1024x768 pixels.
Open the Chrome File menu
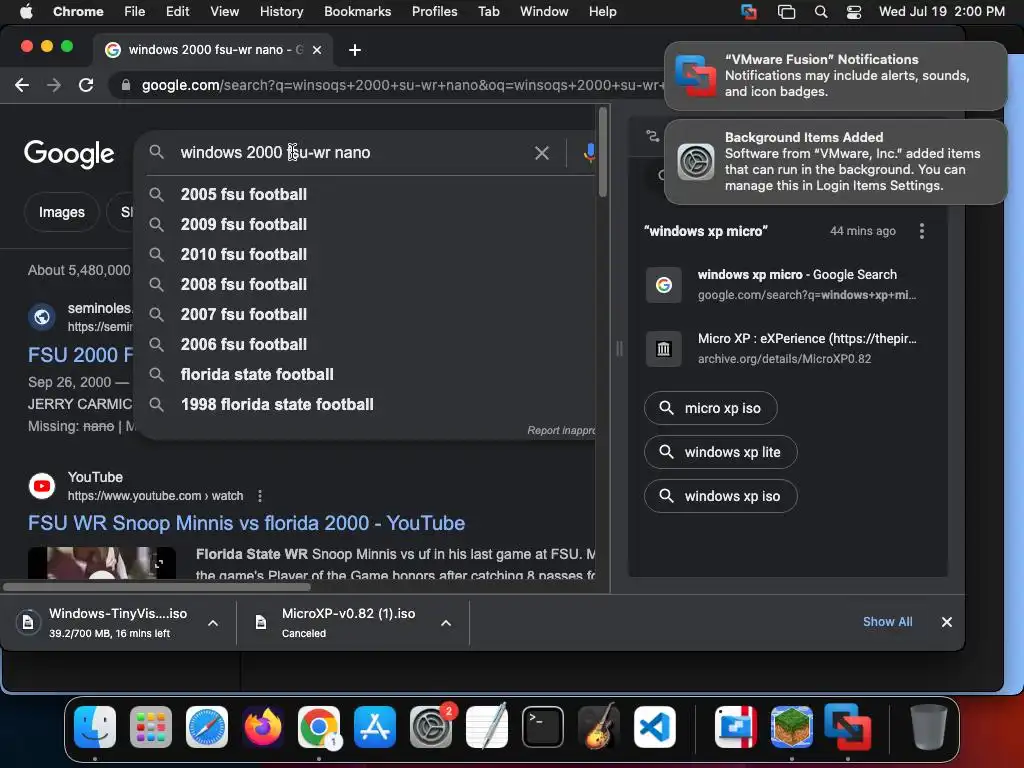click(x=135, y=12)
